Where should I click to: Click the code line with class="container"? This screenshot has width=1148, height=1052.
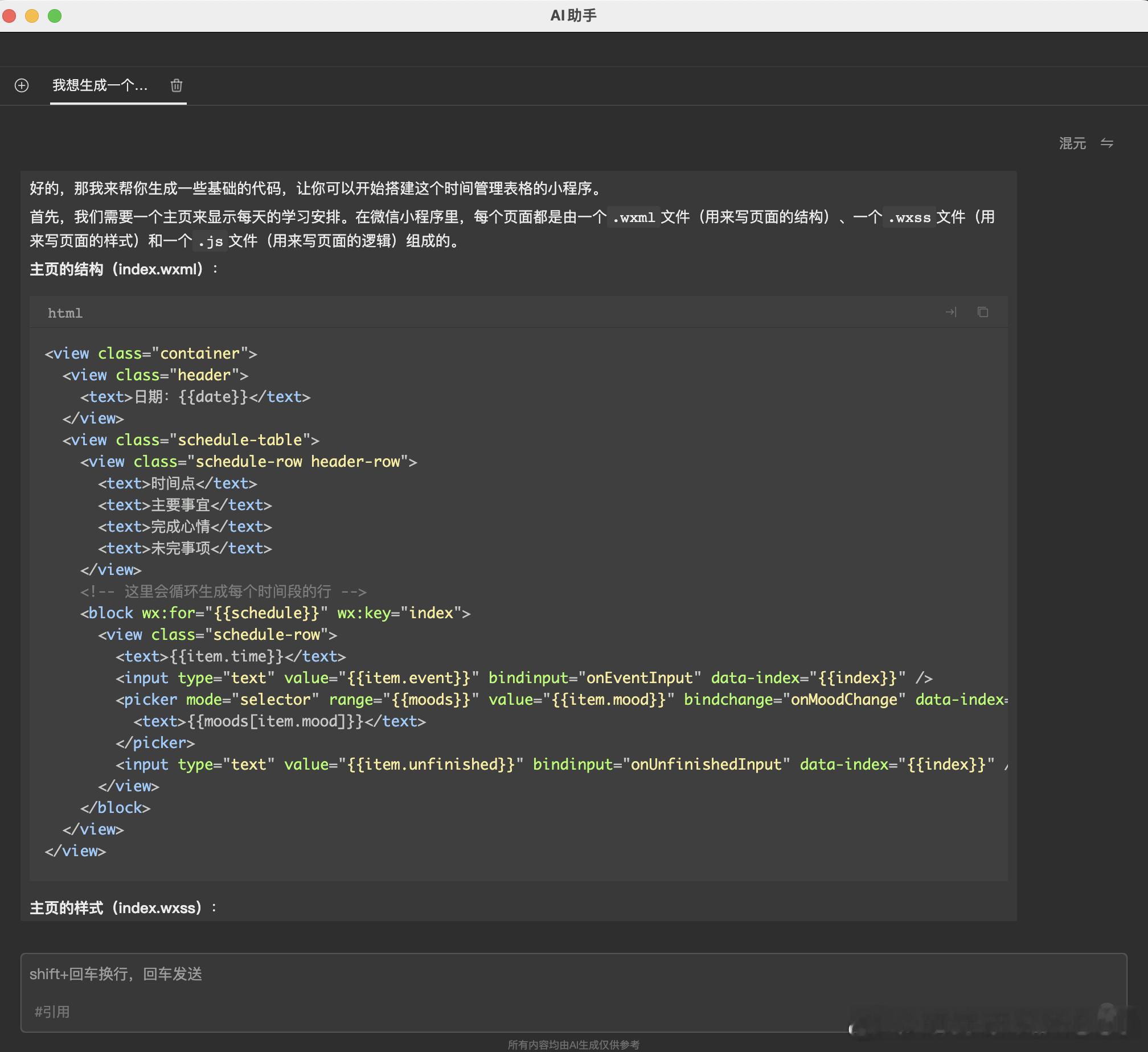(151, 354)
